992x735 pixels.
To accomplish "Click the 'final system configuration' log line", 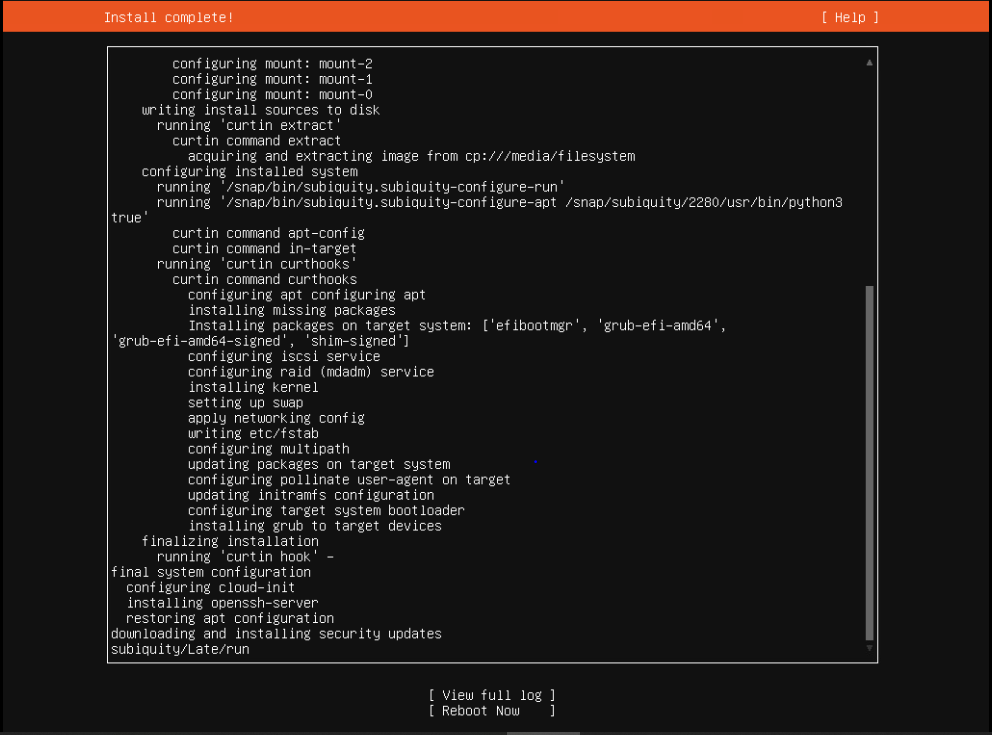I will click(x=211, y=572).
